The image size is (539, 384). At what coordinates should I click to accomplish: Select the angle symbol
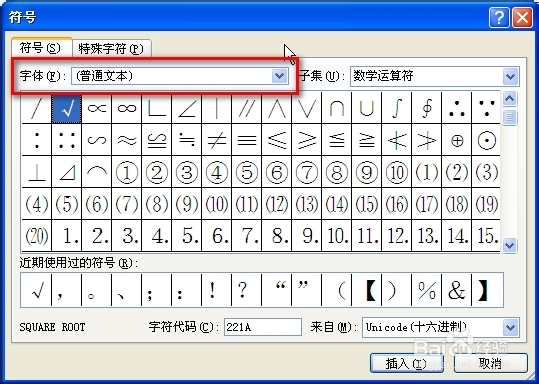187,109
